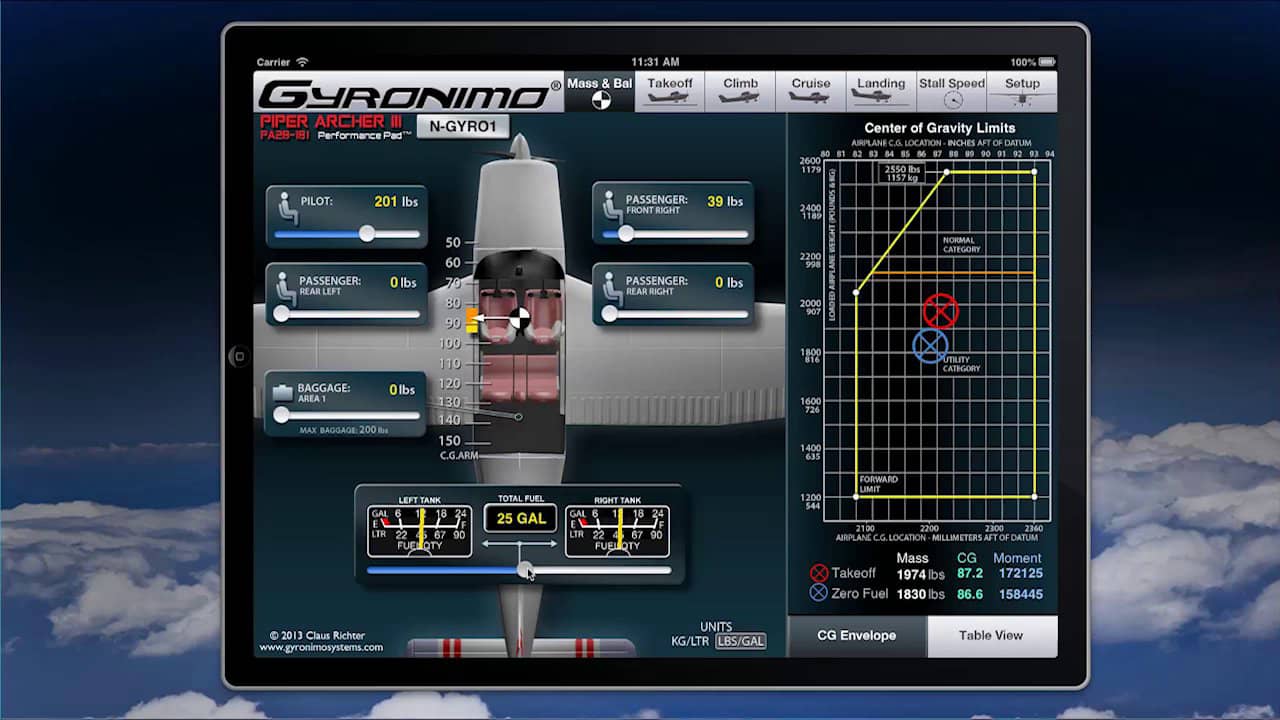Show the CG Envelope view
Image resolution: width=1280 pixels, height=720 pixels.
pyautogui.click(x=857, y=636)
